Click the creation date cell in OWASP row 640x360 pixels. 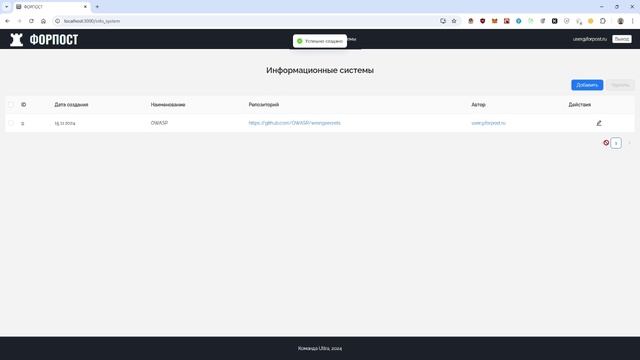[x=65, y=123]
